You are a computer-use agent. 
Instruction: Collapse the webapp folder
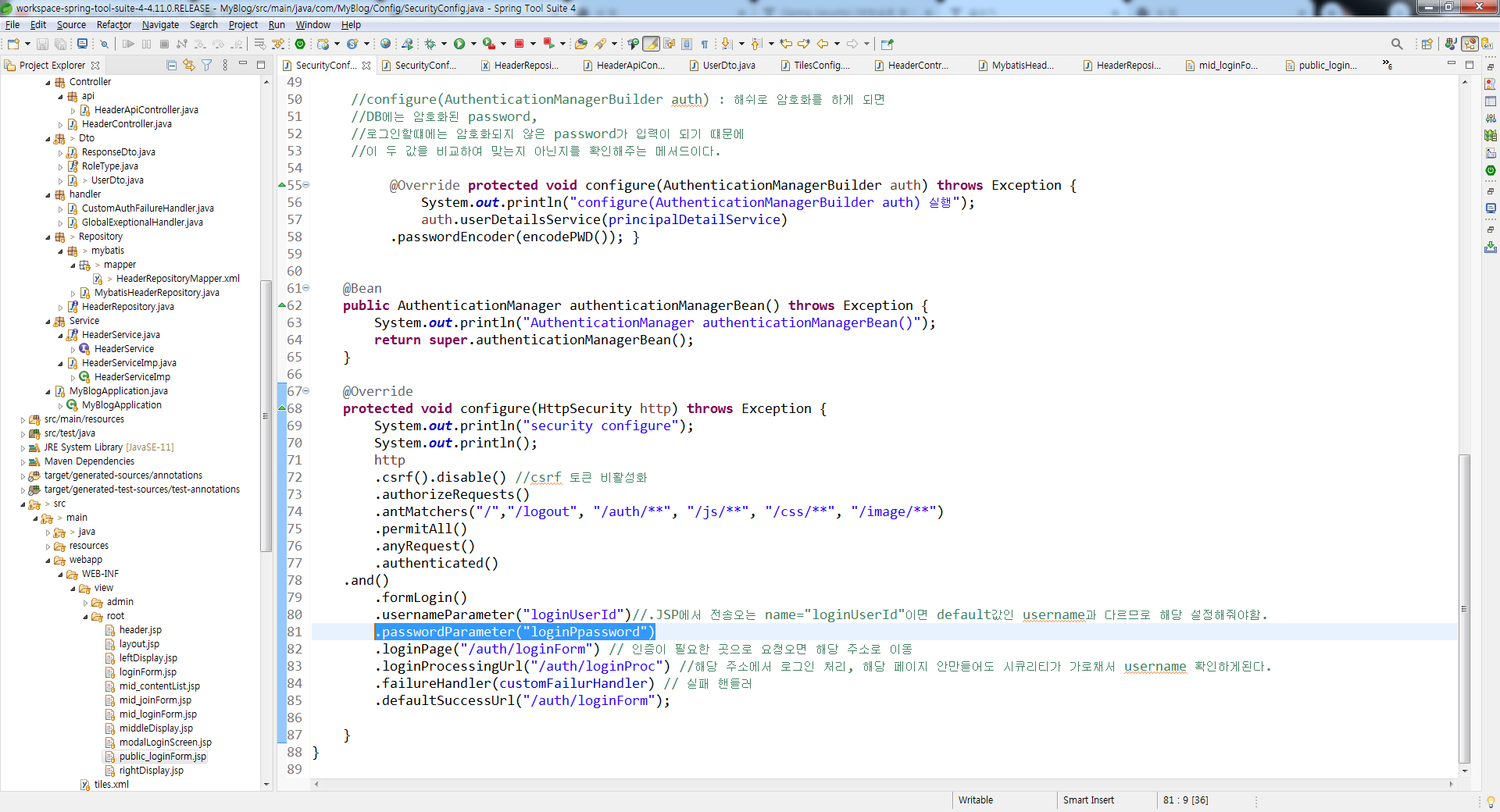point(48,560)
